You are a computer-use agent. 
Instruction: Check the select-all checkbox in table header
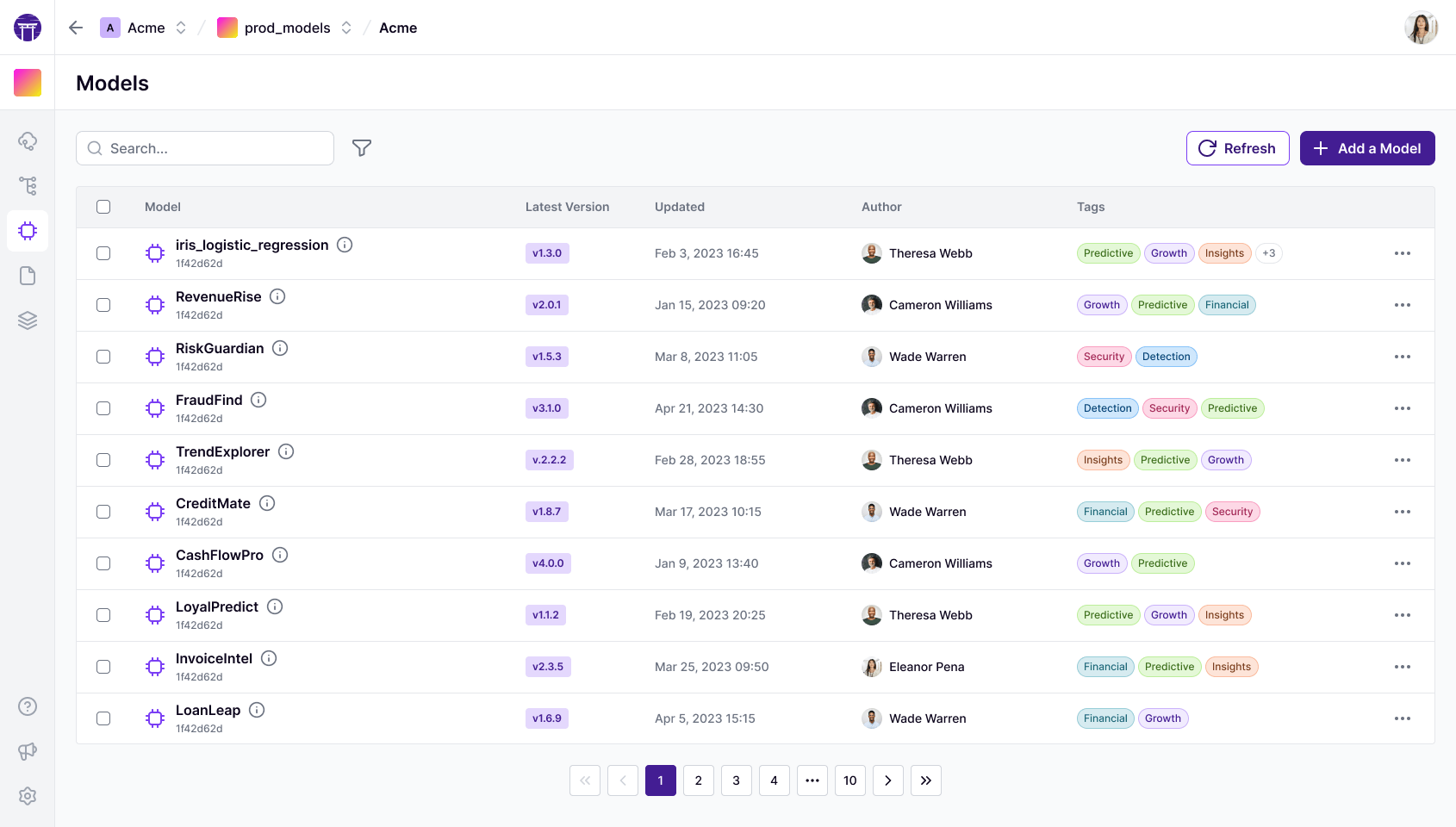pyautogui.click(x=103, y=207)
